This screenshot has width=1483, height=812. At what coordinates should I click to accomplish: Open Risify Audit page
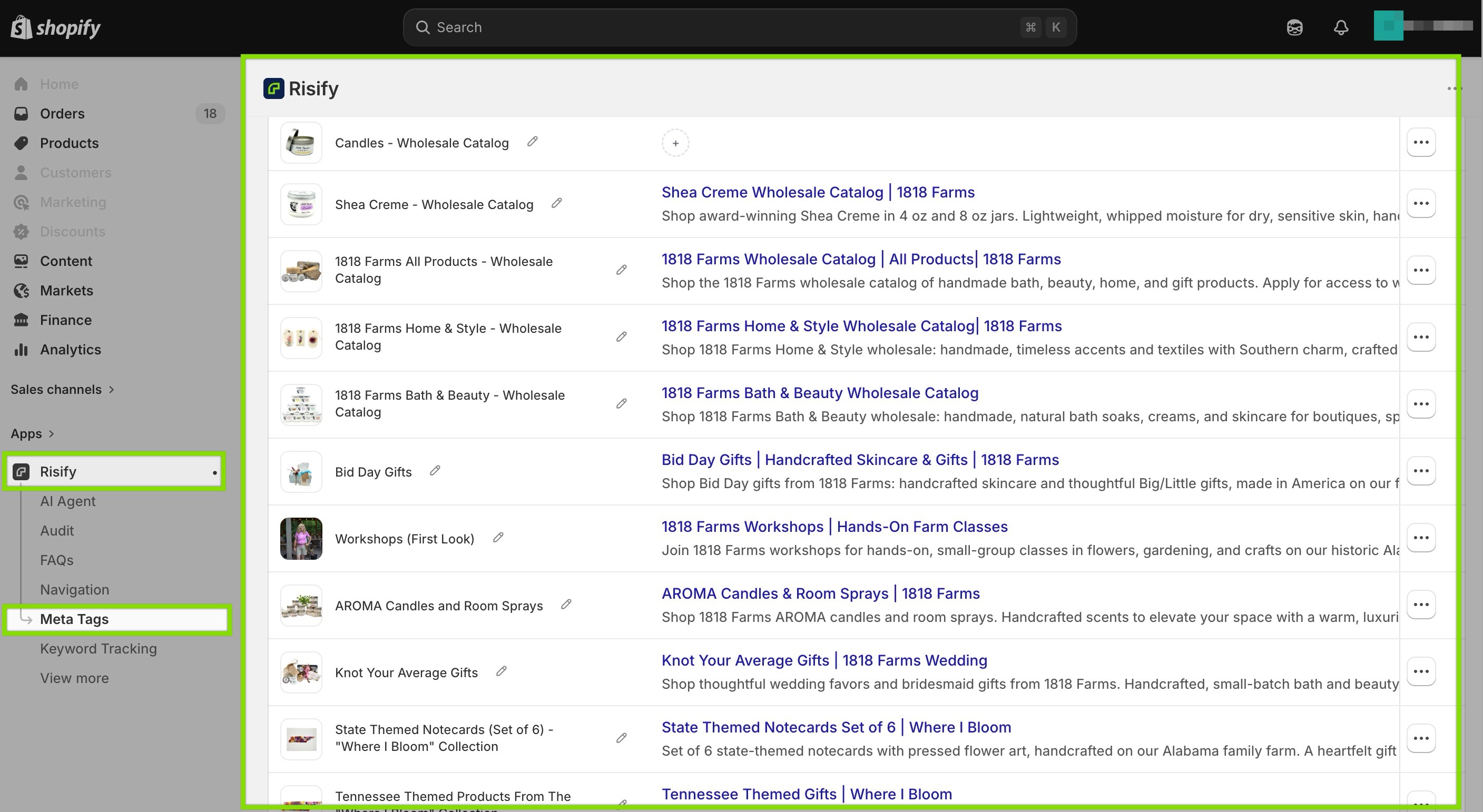coord(56,531)
